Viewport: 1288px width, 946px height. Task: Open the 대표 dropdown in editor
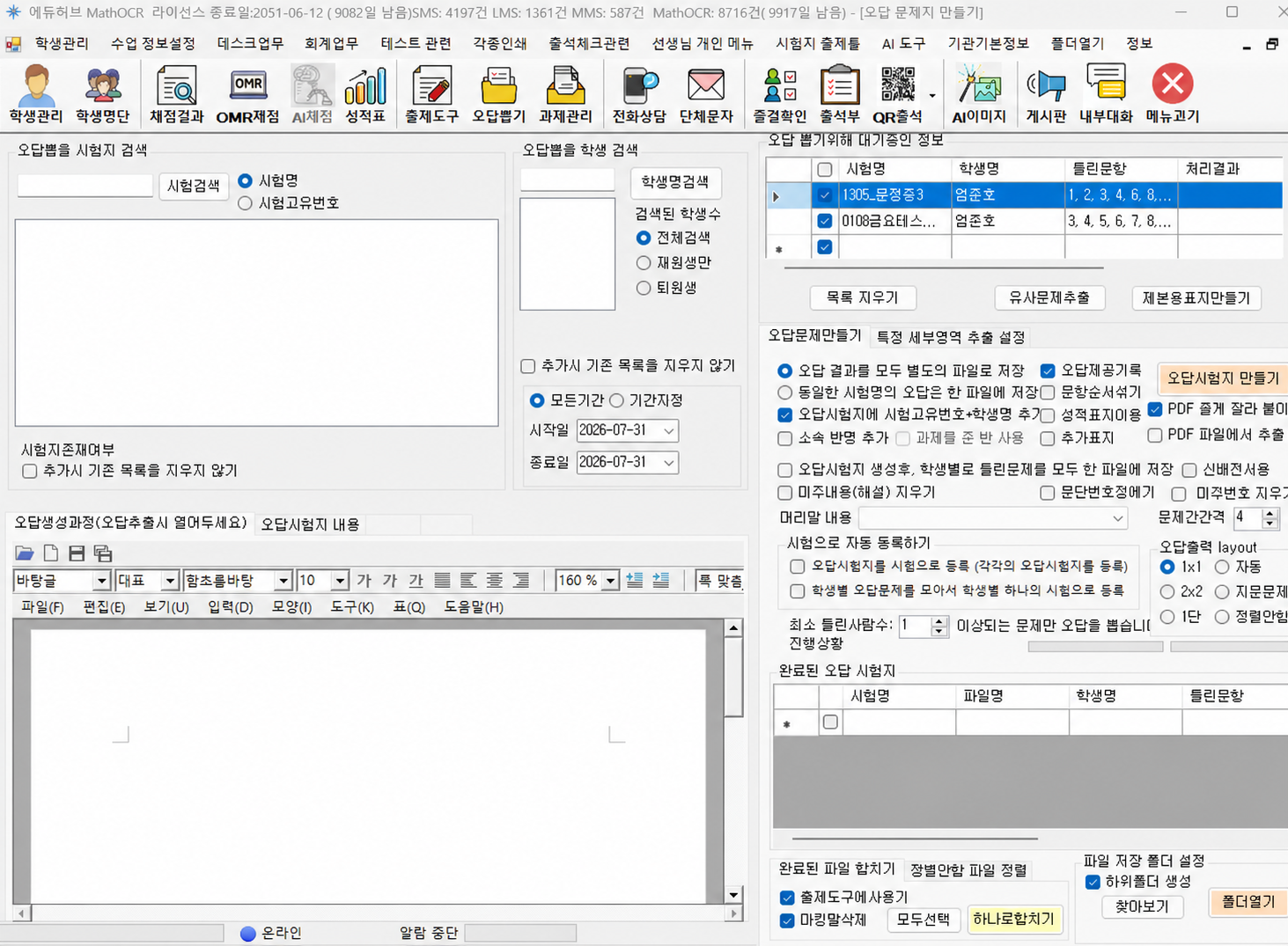[x=170, y=581]
